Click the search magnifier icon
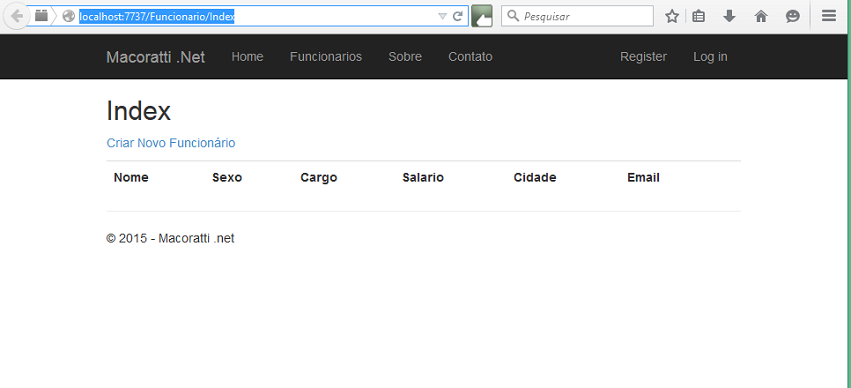Viewport: 851px width, 388px height. [x=513, y=16]
